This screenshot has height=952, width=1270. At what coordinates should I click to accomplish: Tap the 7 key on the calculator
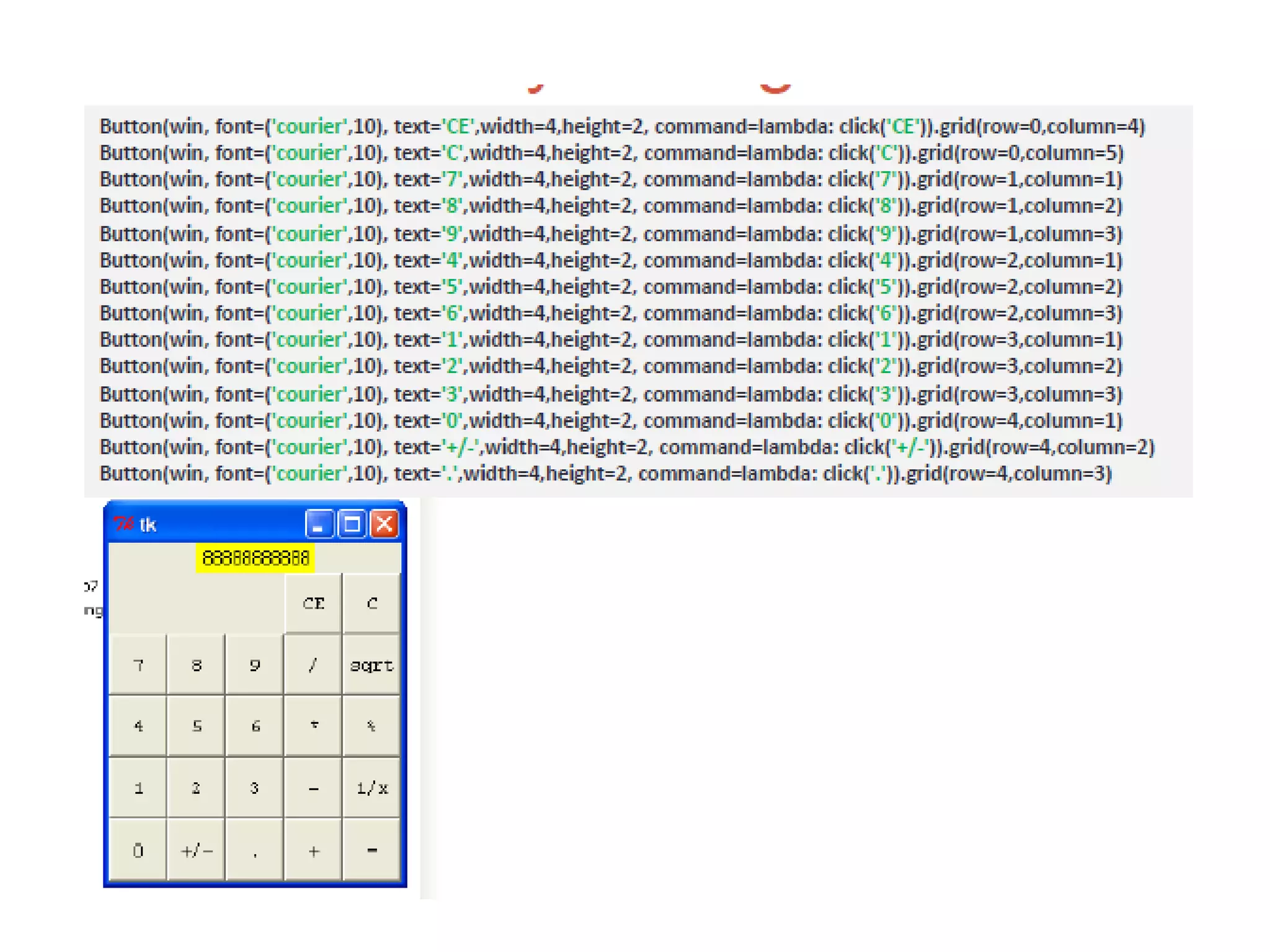click(x=138, y=664)
